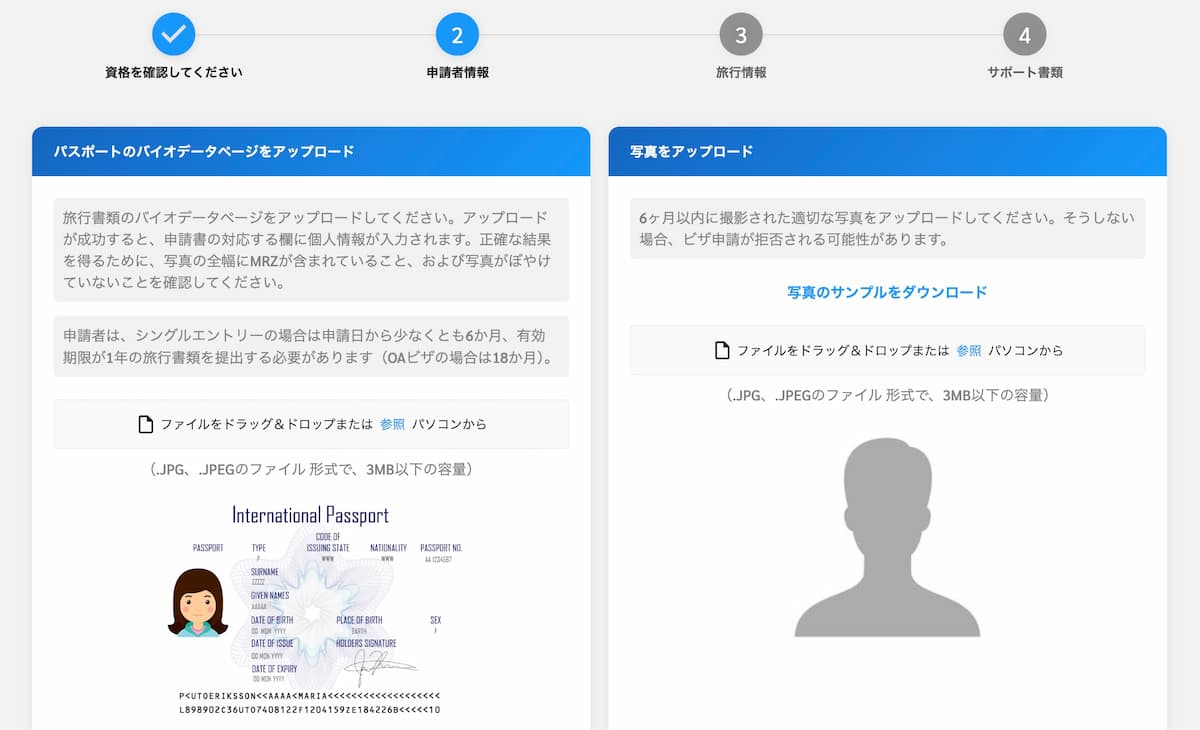Click 参照 link in photo upload box
The image size is (1200, 730).
[x=969, y=351]
